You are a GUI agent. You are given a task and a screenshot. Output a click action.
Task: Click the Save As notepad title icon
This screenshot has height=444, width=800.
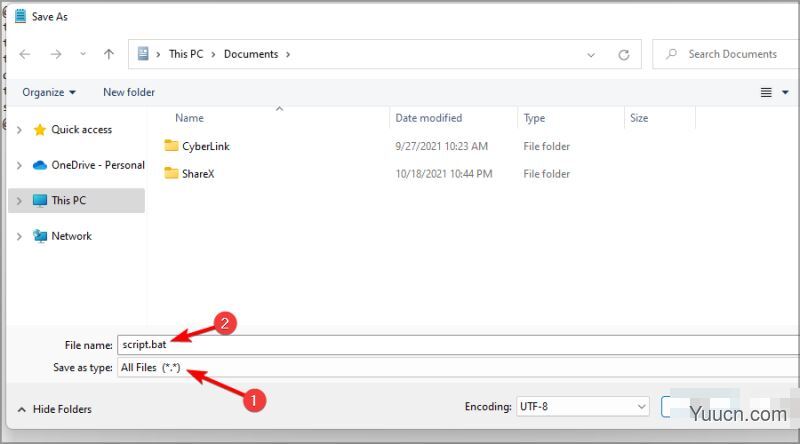coord(20,16)
